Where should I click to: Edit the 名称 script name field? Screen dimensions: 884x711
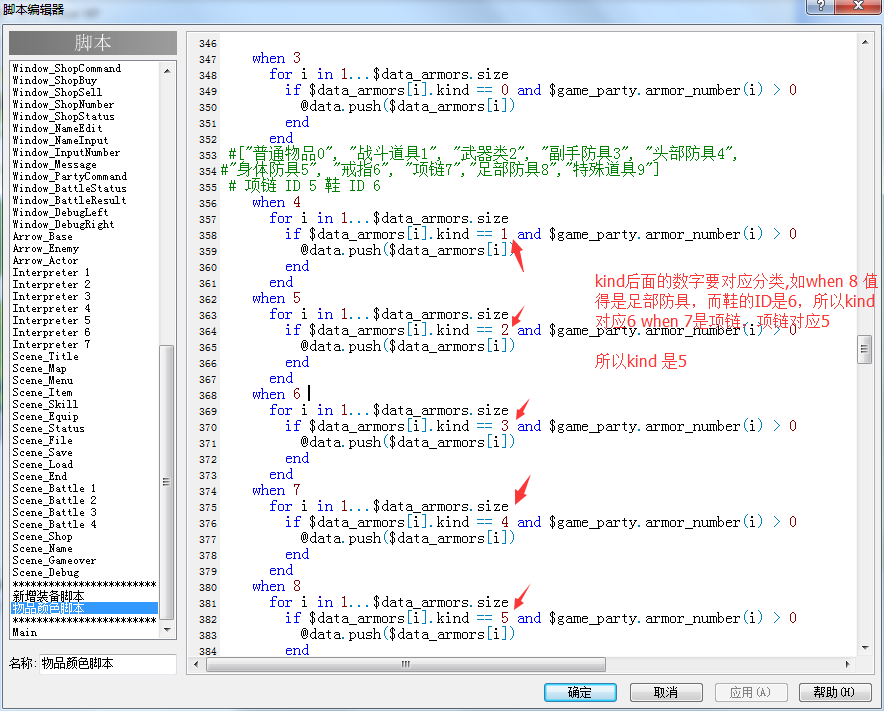(108, 664)
